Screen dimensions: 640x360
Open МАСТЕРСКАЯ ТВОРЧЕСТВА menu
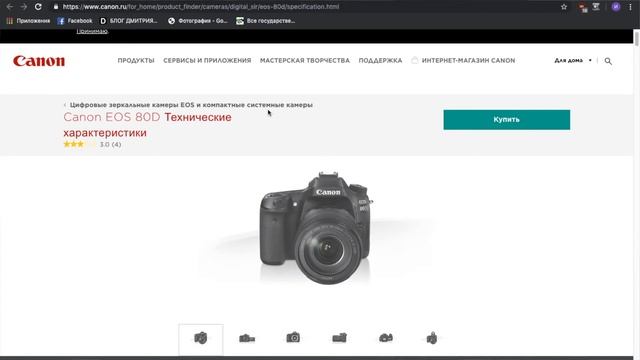point(305,60)
